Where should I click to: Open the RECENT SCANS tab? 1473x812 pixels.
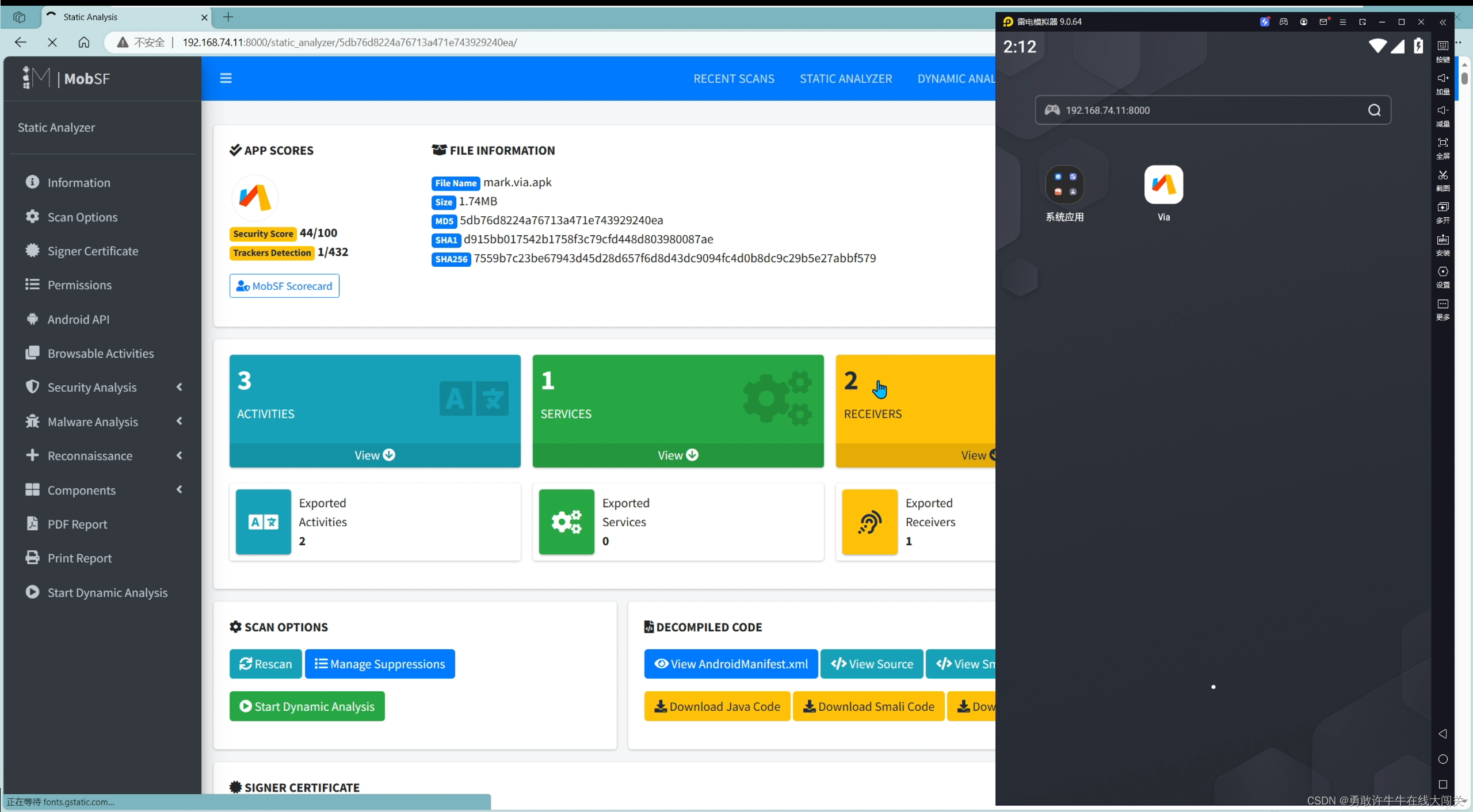(x=734, y=79)
